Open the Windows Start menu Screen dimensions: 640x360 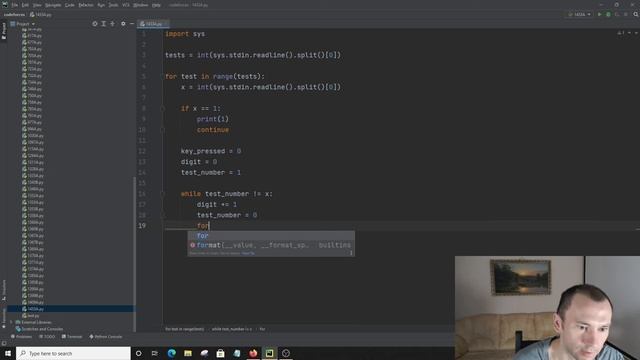[8, 353]
